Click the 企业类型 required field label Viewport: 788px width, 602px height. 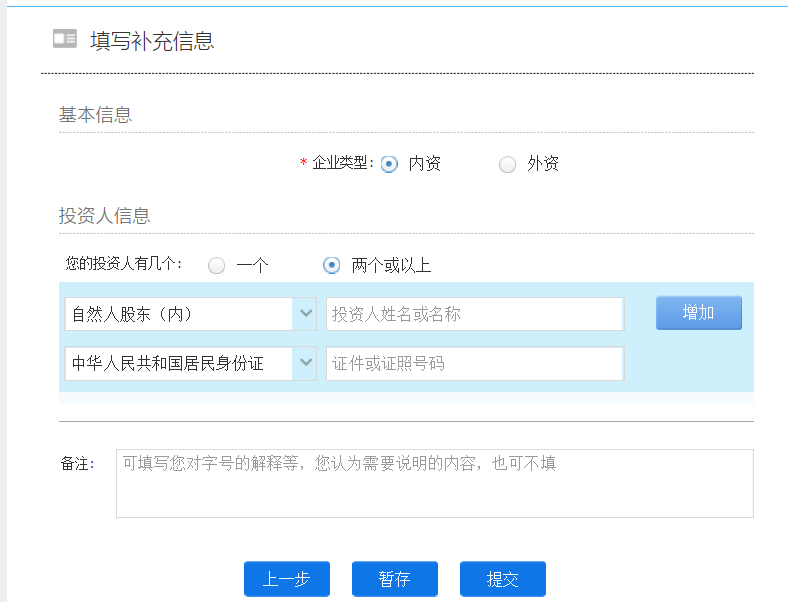(x=341, y=163)
